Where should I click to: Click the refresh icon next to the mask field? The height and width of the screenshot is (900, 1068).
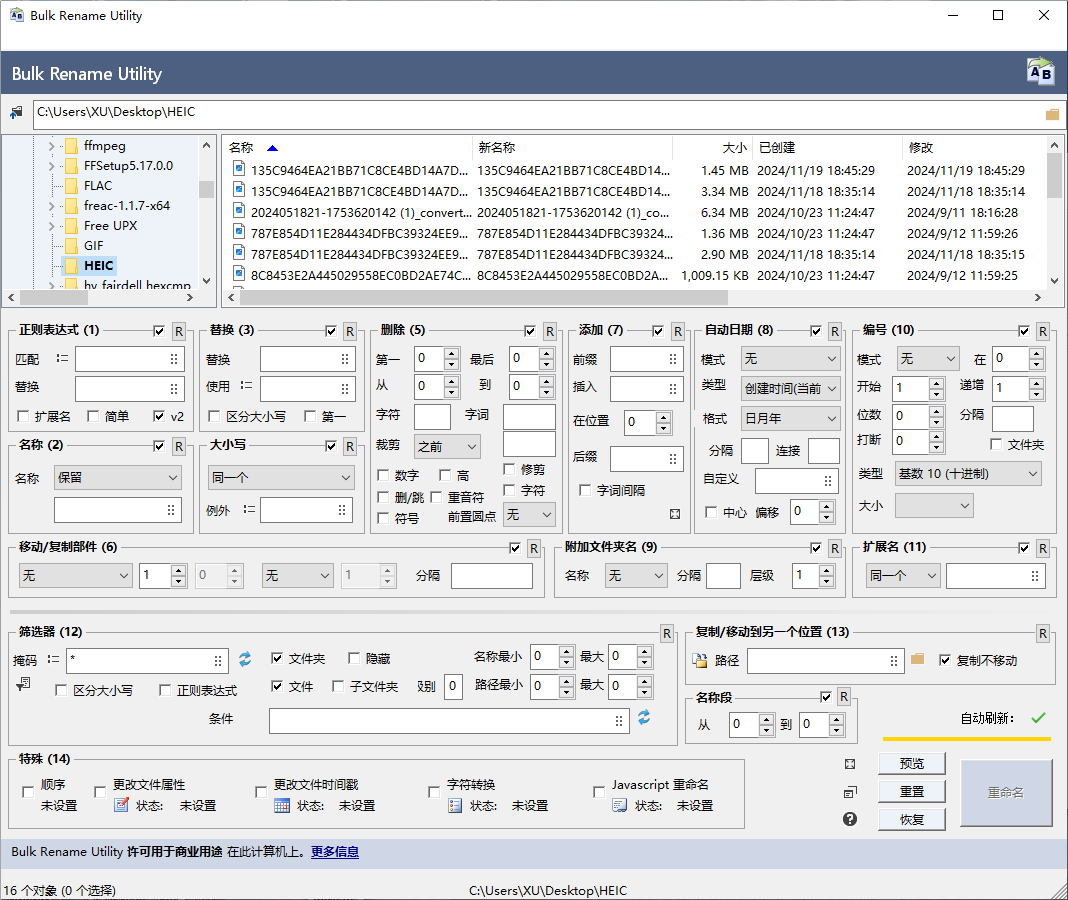click(244, 660)
